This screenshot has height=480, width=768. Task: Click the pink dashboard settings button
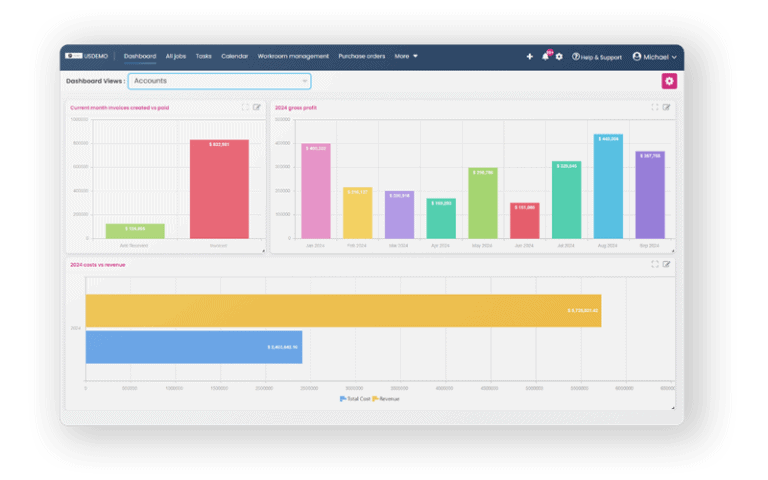pyautogui.click(x=669, y=81)
